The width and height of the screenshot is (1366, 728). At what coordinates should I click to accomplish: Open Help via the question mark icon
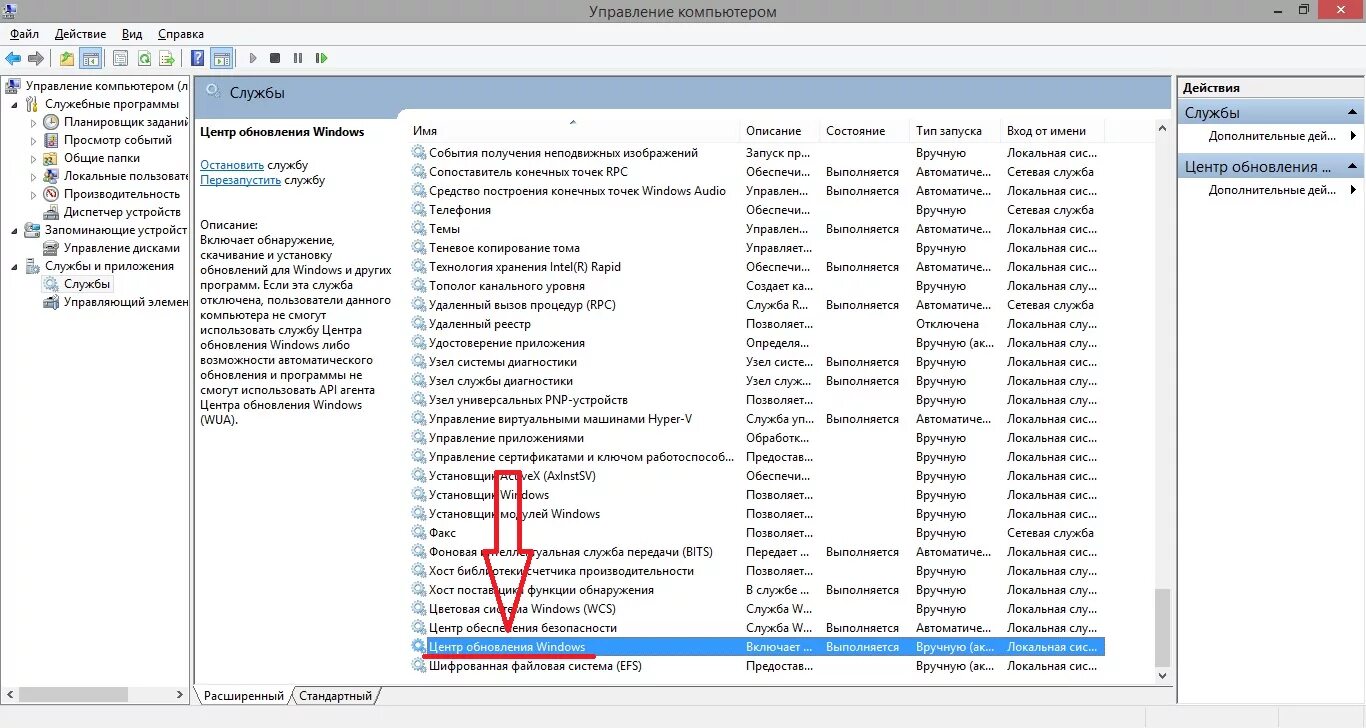[x=198, y=59]
